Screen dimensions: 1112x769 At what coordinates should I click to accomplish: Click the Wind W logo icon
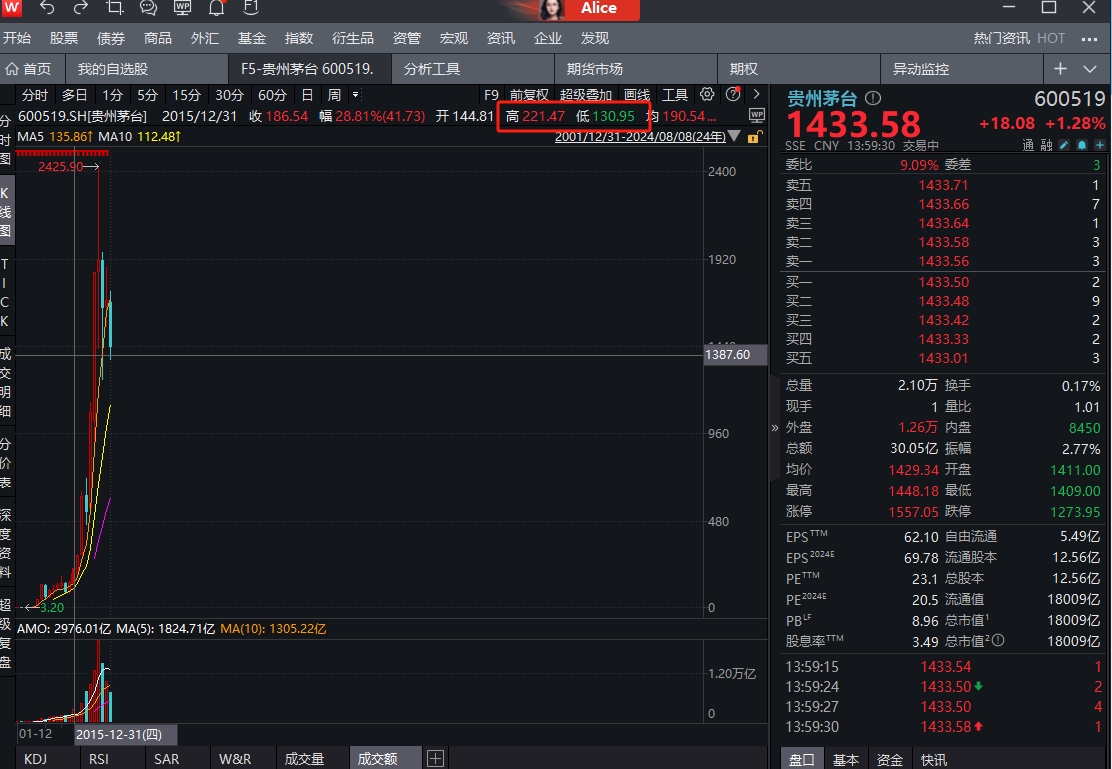click(x=12, y=8)
